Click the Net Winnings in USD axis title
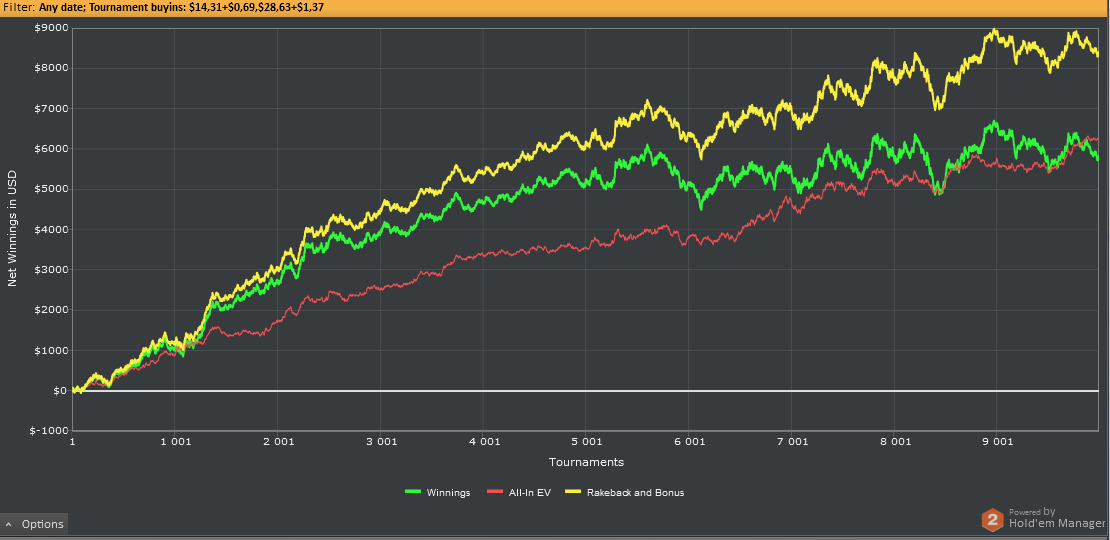The height and width of the screenshot is (540, 1110). pos(12,228)
